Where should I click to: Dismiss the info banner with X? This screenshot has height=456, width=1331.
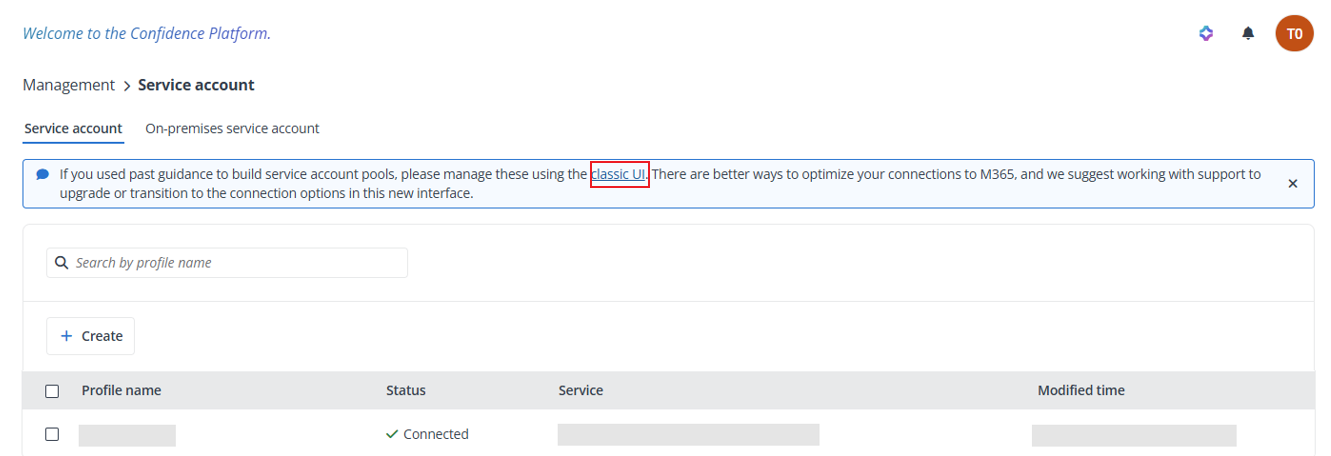click(x=1292, y=184)
